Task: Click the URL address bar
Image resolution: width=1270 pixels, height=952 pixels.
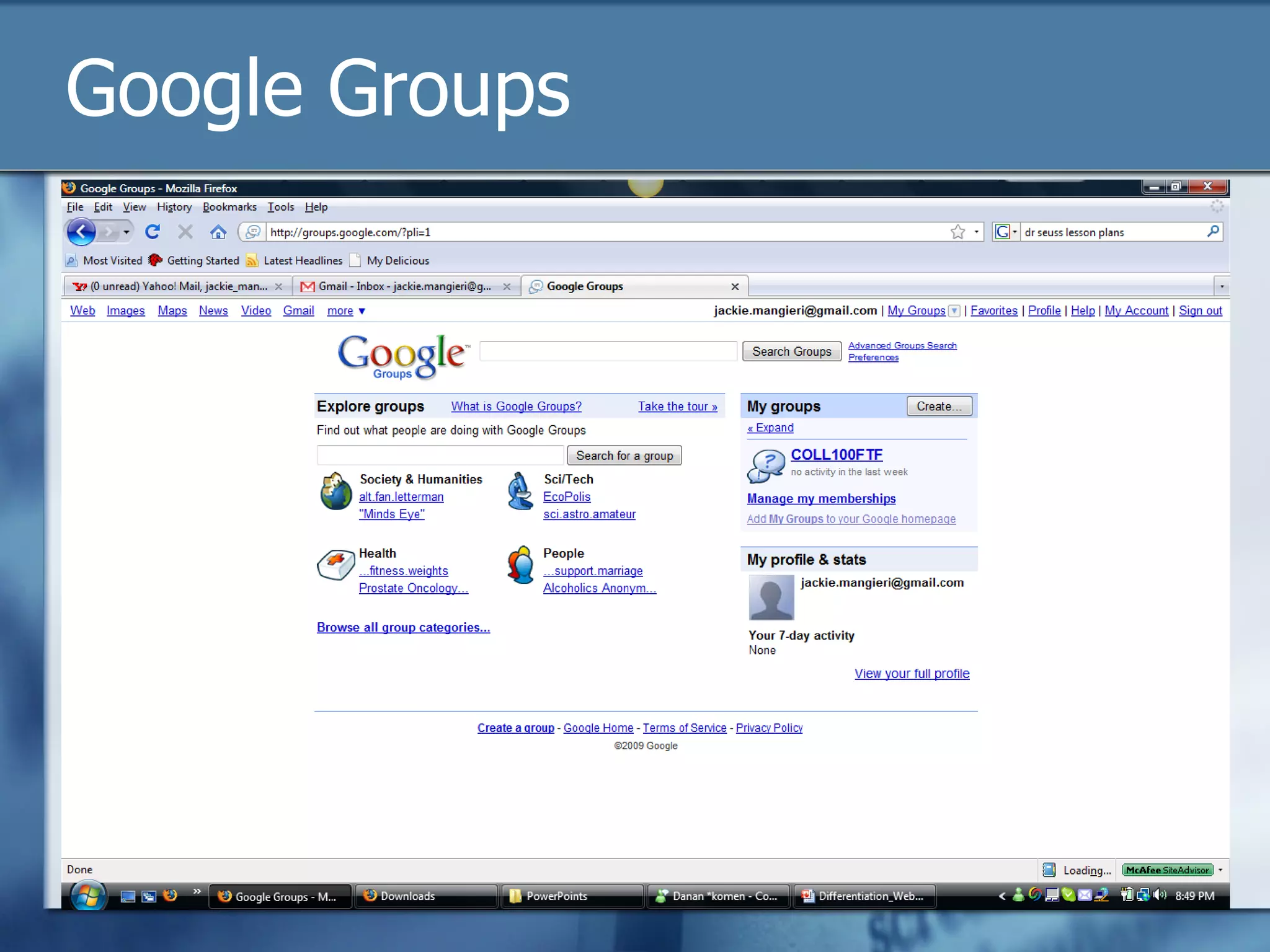Action: pos(608,232)
